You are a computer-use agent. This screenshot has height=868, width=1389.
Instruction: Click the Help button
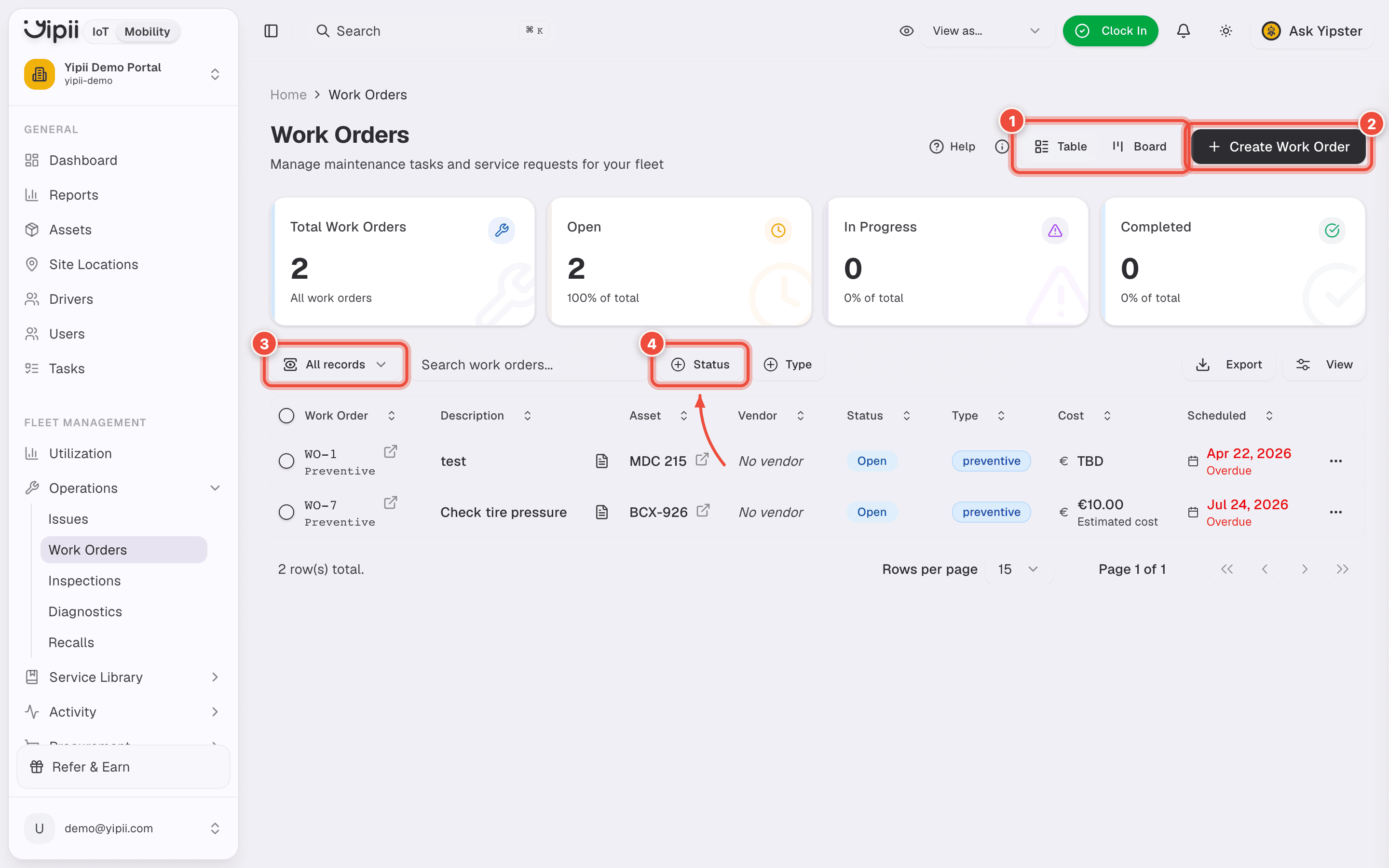(952, 147)
